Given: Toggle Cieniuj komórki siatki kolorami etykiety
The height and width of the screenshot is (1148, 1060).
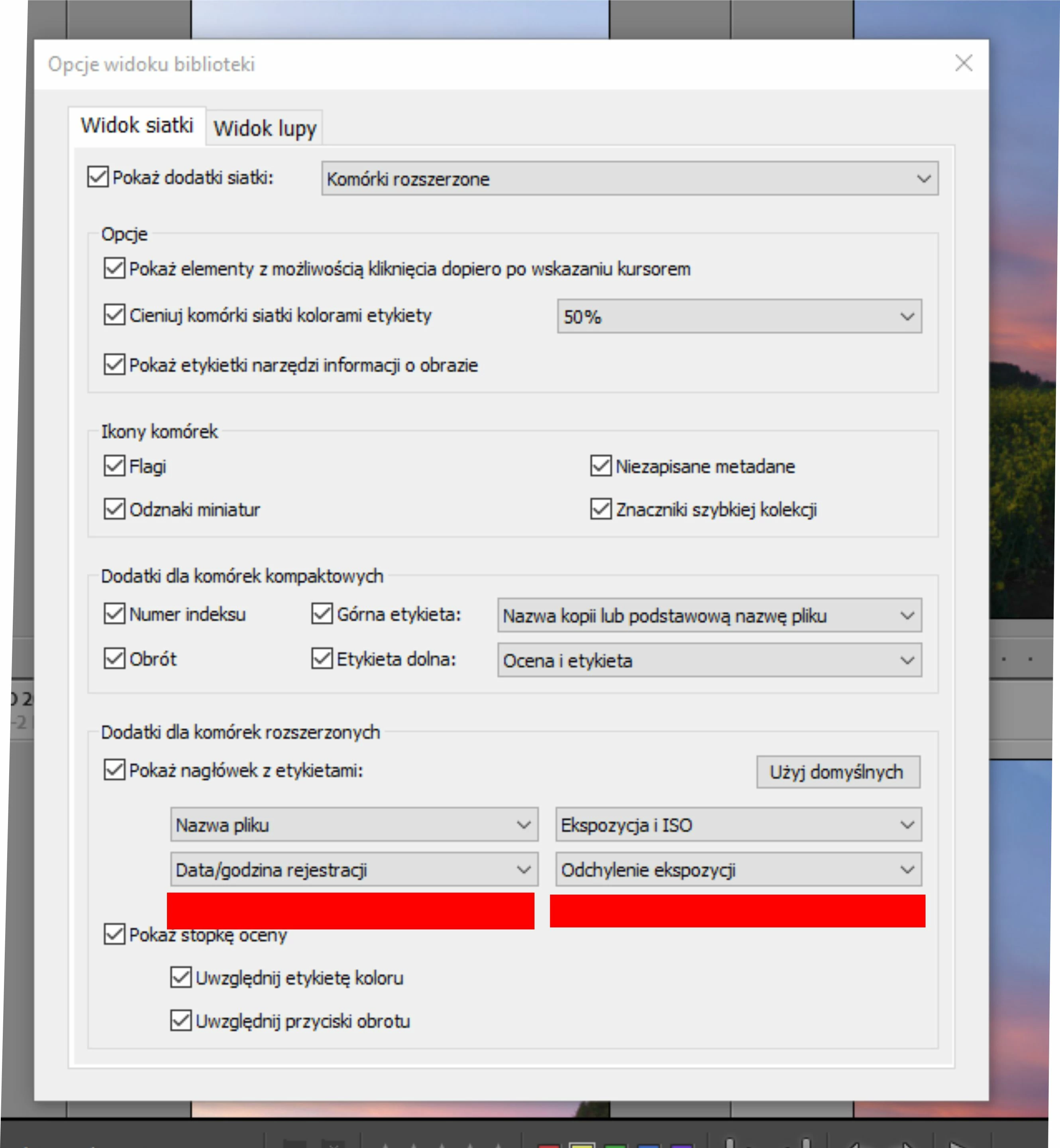Looking at the screenshot, I should (x=115, y=315).
